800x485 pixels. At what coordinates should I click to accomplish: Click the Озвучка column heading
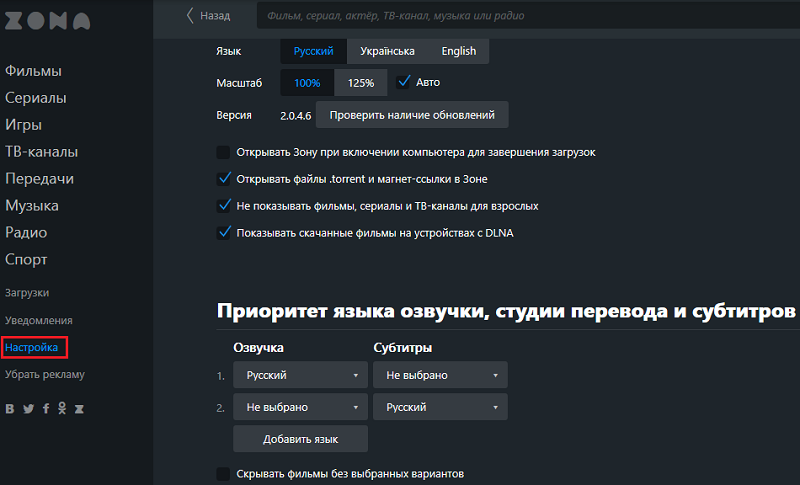coord(258,348)
